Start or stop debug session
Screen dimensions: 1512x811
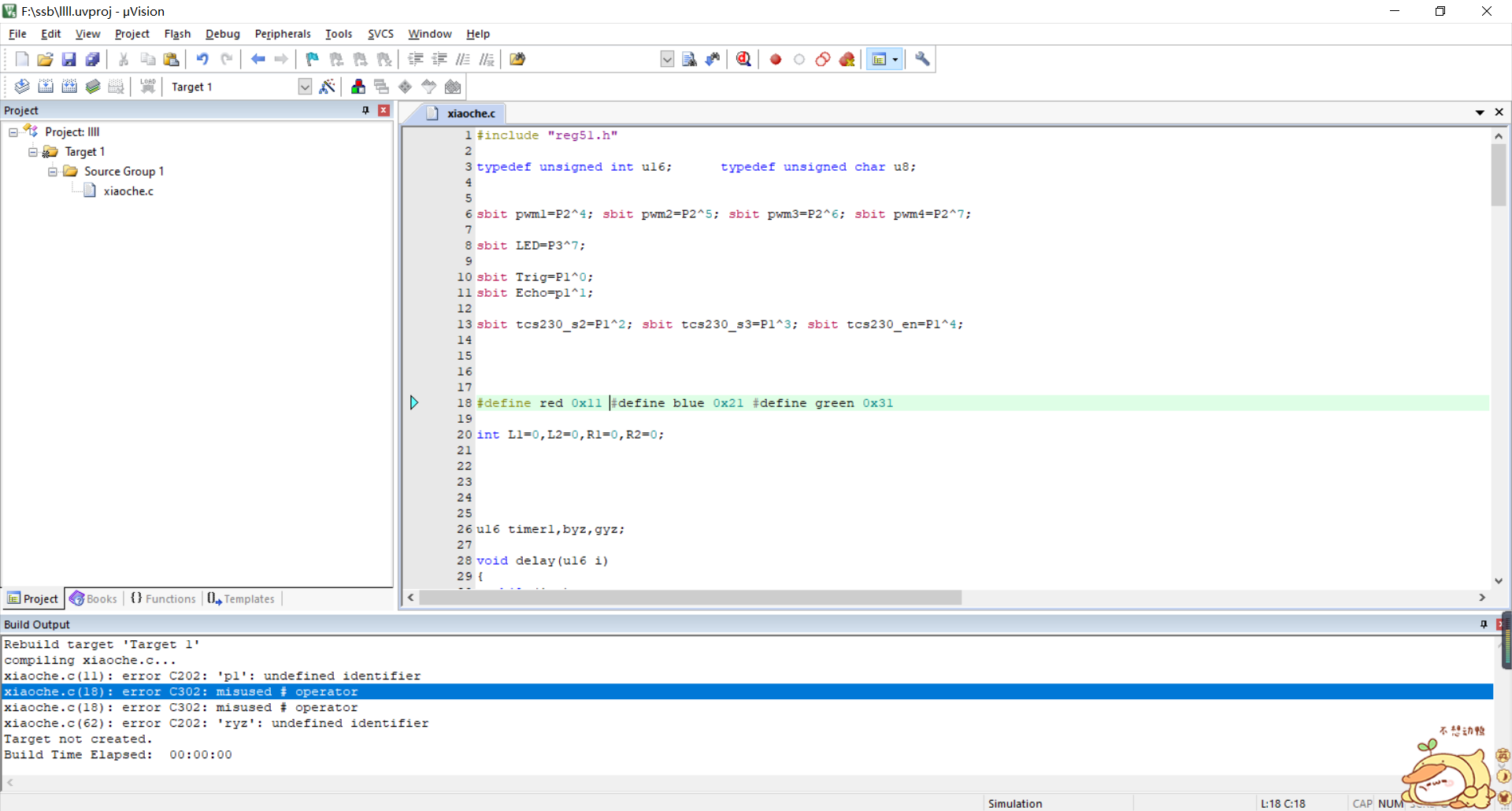[743, 59]
